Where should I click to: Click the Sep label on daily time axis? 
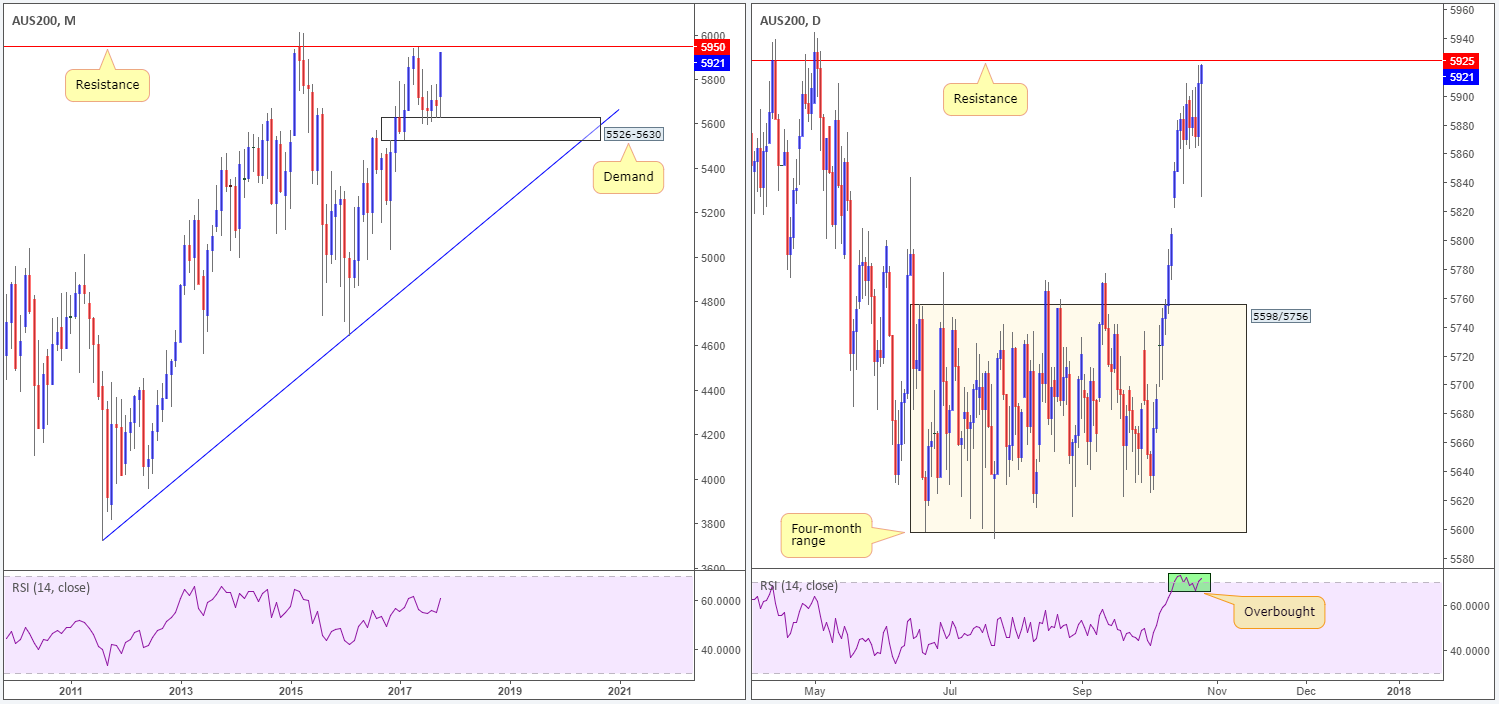tap(1082, 690)
